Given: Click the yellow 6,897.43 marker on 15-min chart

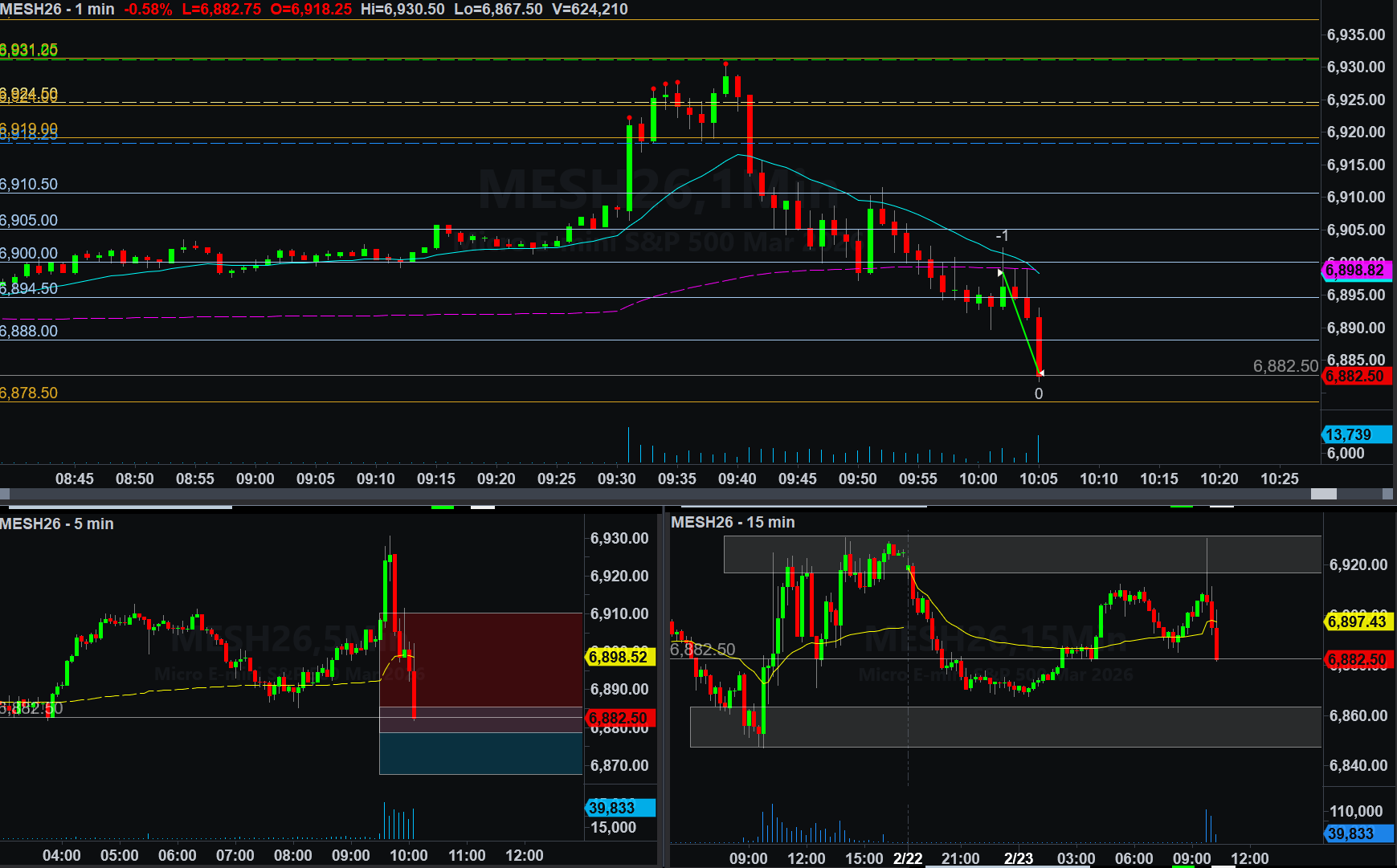Looking at the screenshot, I should point(1358,621).
